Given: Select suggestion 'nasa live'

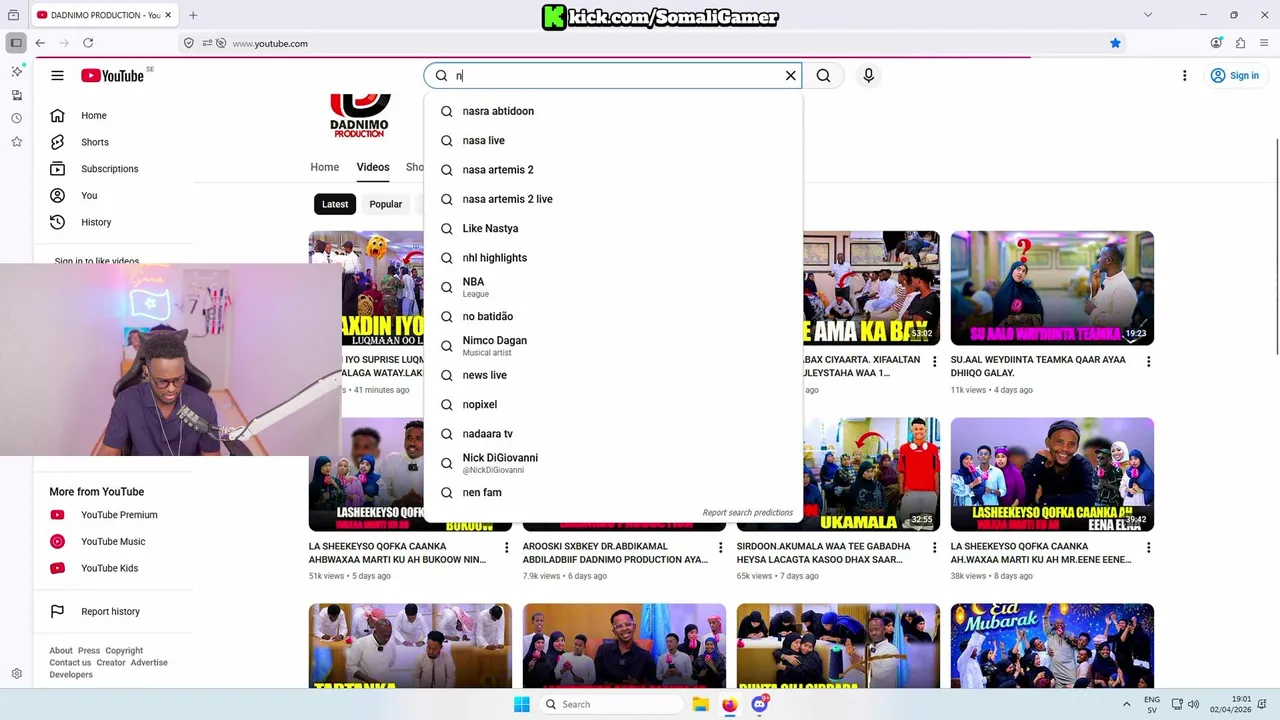Looking at the screenshot, I should click(612, 140).
